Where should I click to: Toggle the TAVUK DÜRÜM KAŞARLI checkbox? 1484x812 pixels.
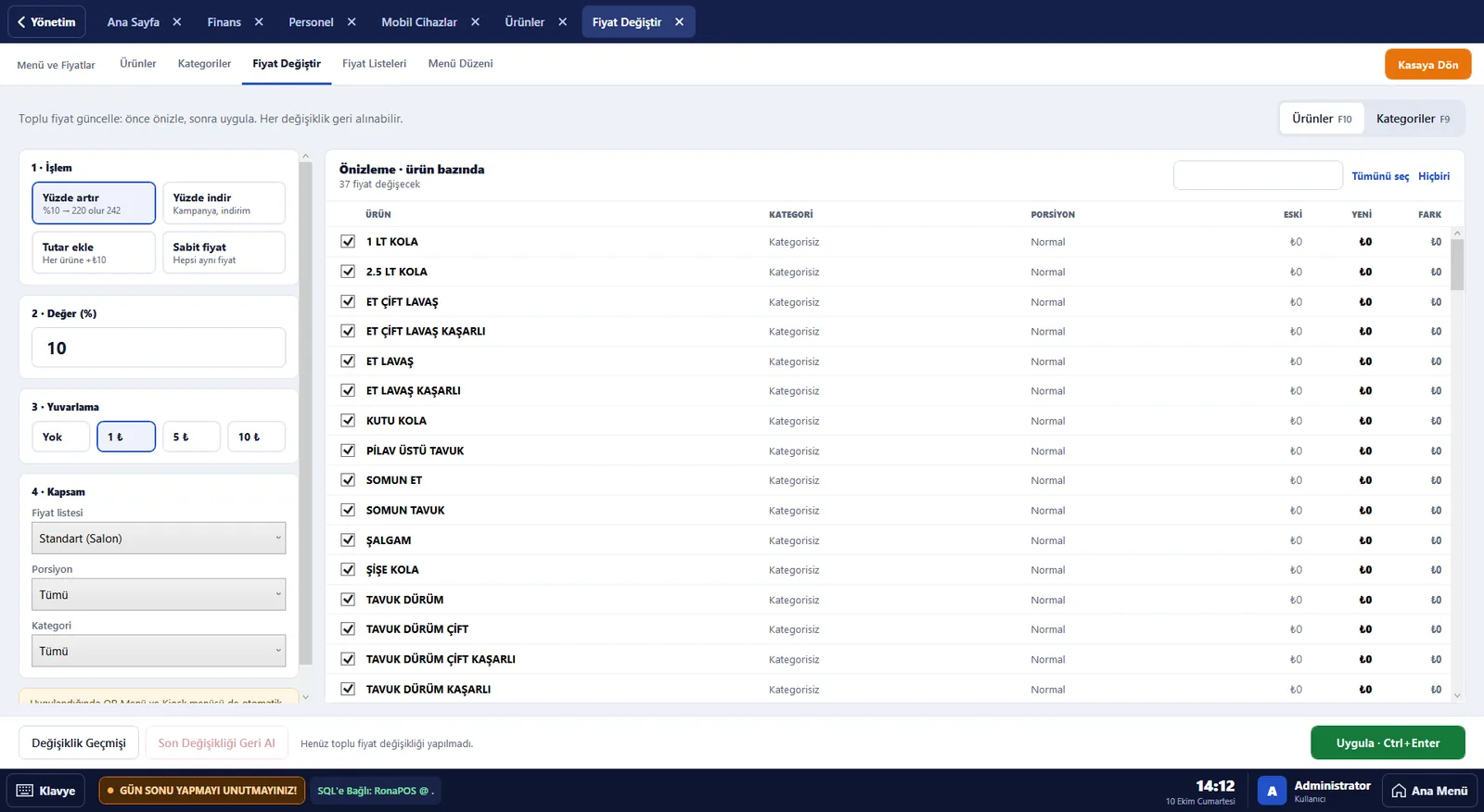[348, 689]
